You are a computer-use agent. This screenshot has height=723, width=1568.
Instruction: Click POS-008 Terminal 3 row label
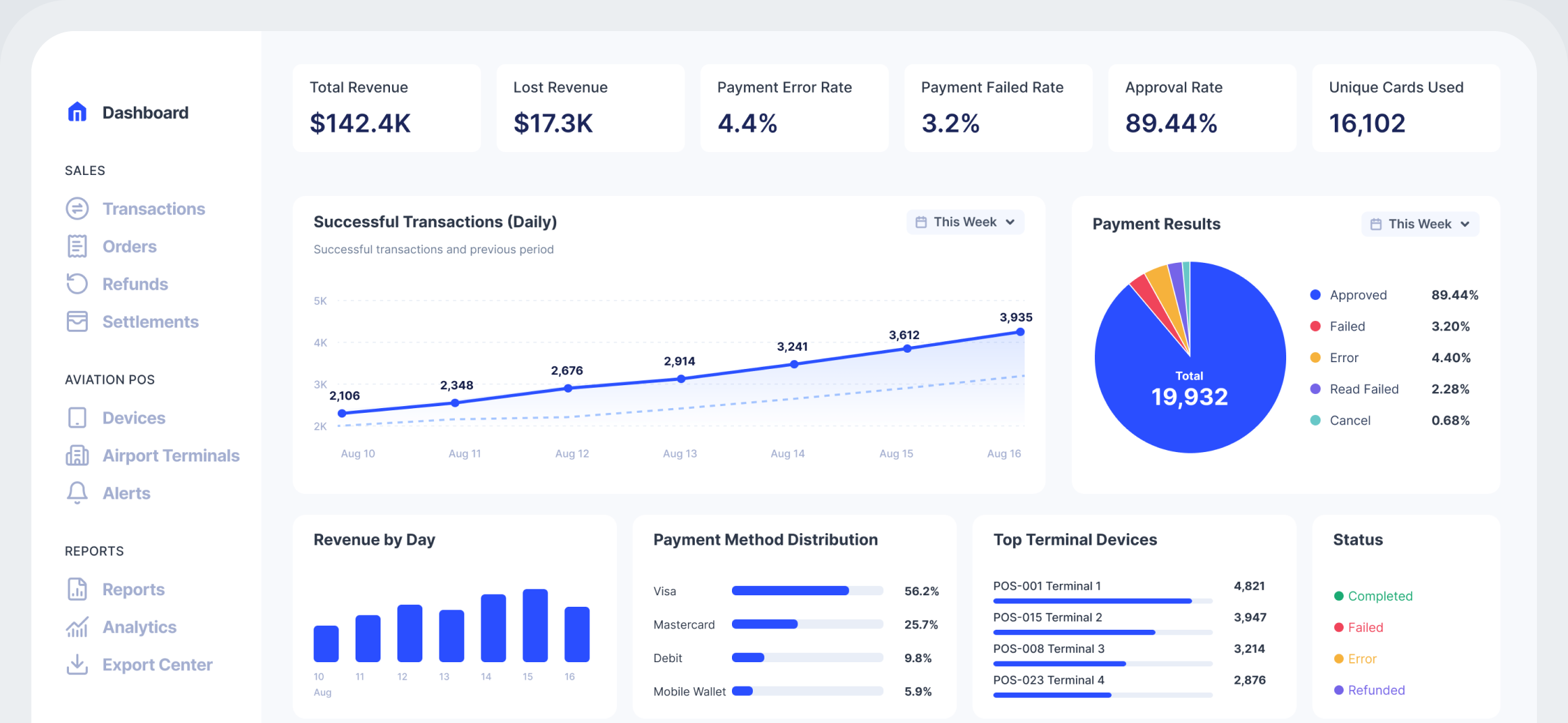tap(1049, 649)
